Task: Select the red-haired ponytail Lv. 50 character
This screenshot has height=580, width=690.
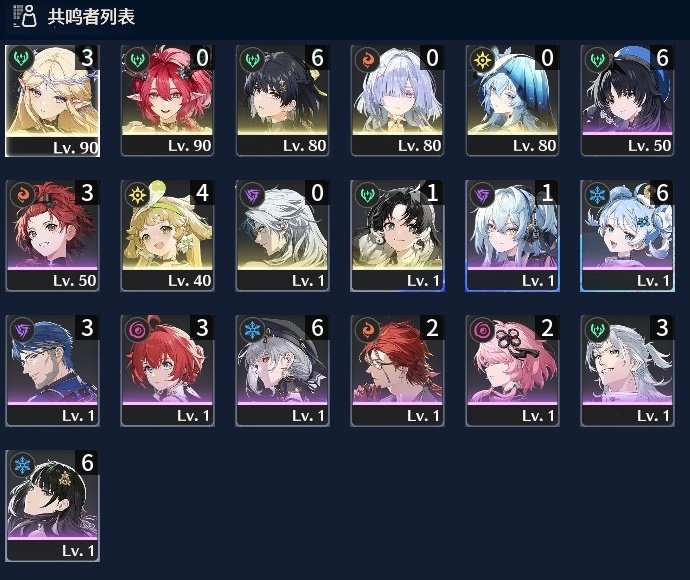Action: tap(52, 236)
